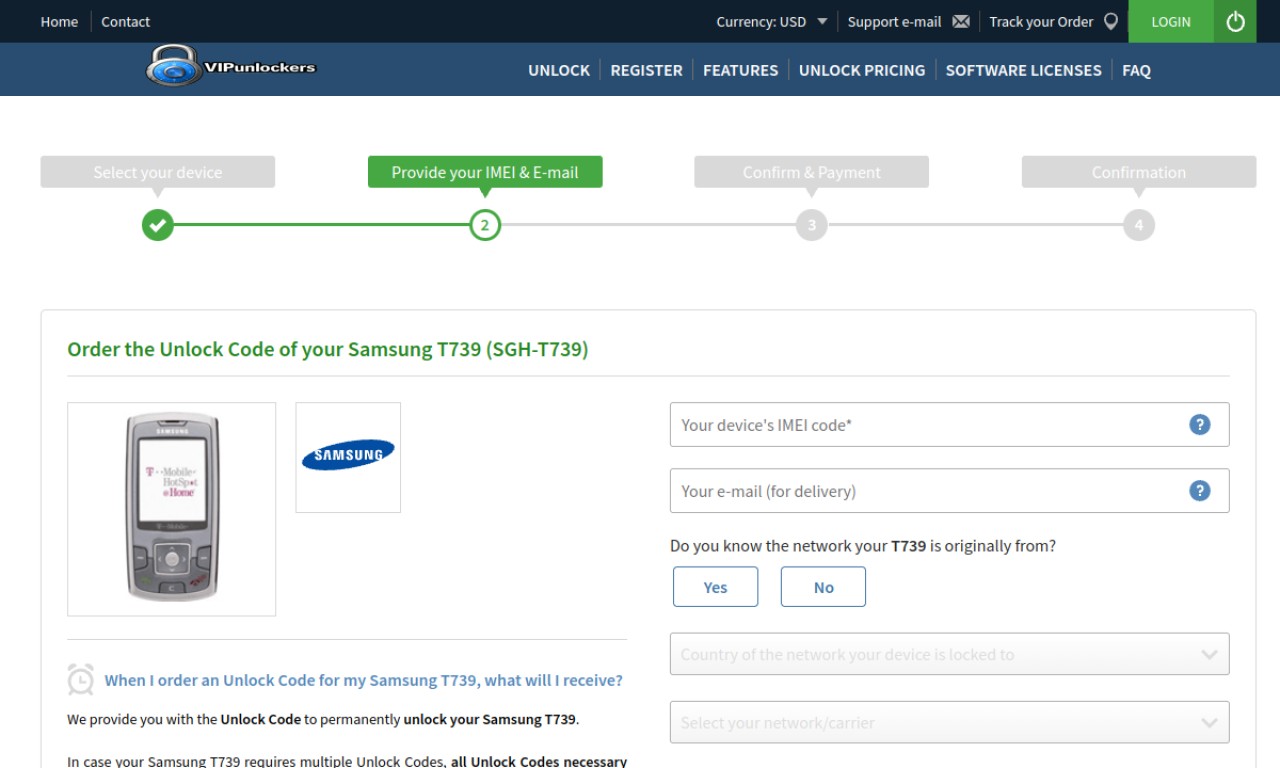Click the power icon beside LOGIN

tap(1235, 21)
